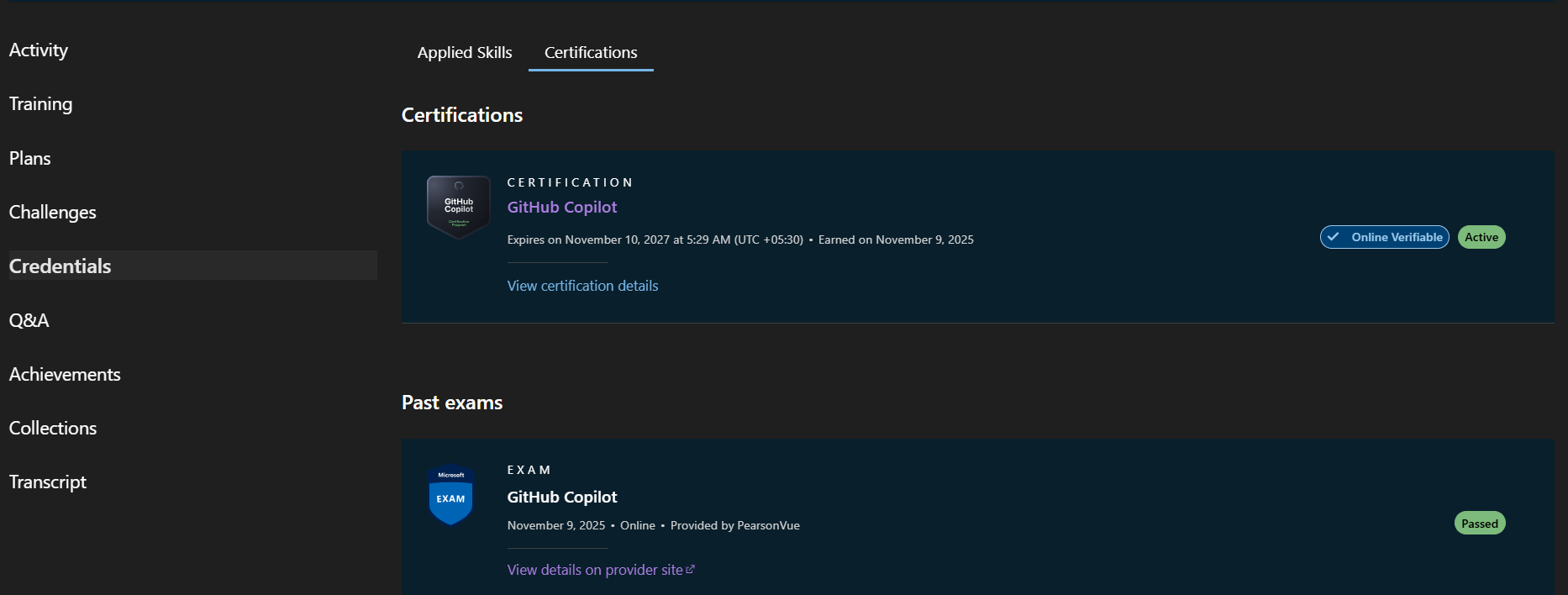The image size is (1568, 595).
Task: Click the 'Online' exam delivery text
Action: coord(638,525)
